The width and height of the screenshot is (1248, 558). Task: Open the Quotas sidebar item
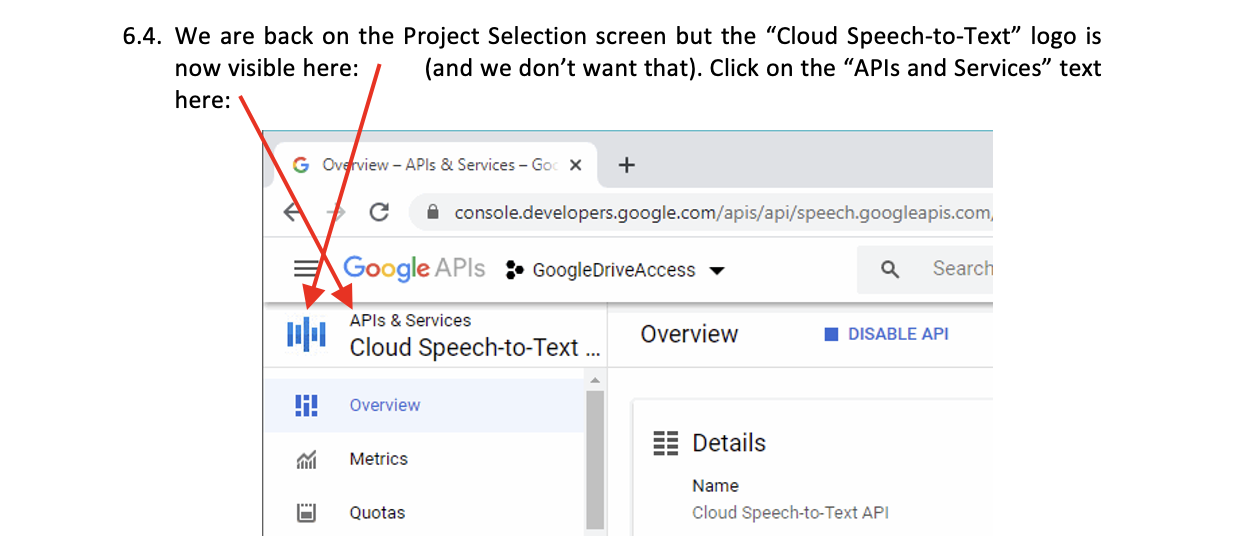coord(377,513)
